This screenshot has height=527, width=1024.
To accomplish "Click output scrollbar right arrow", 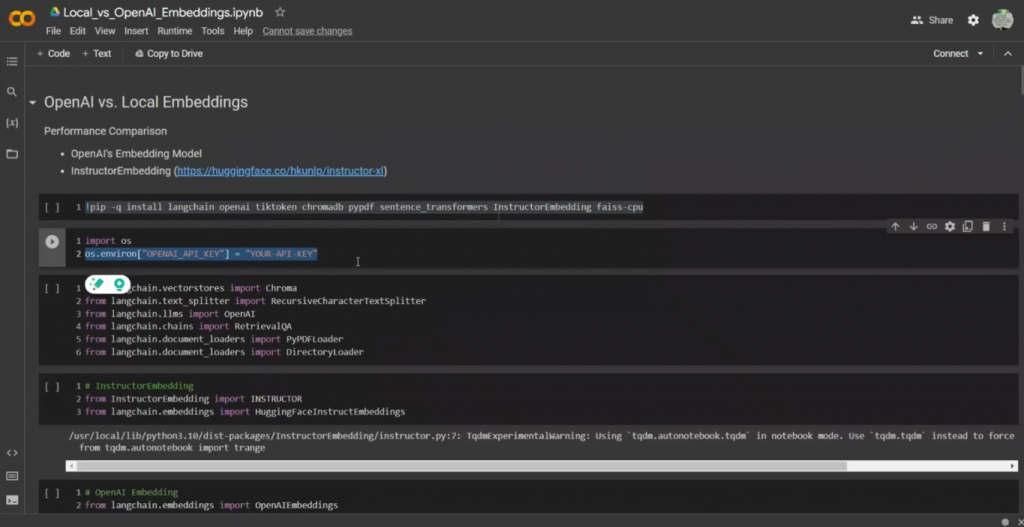I will [1013, 466].
